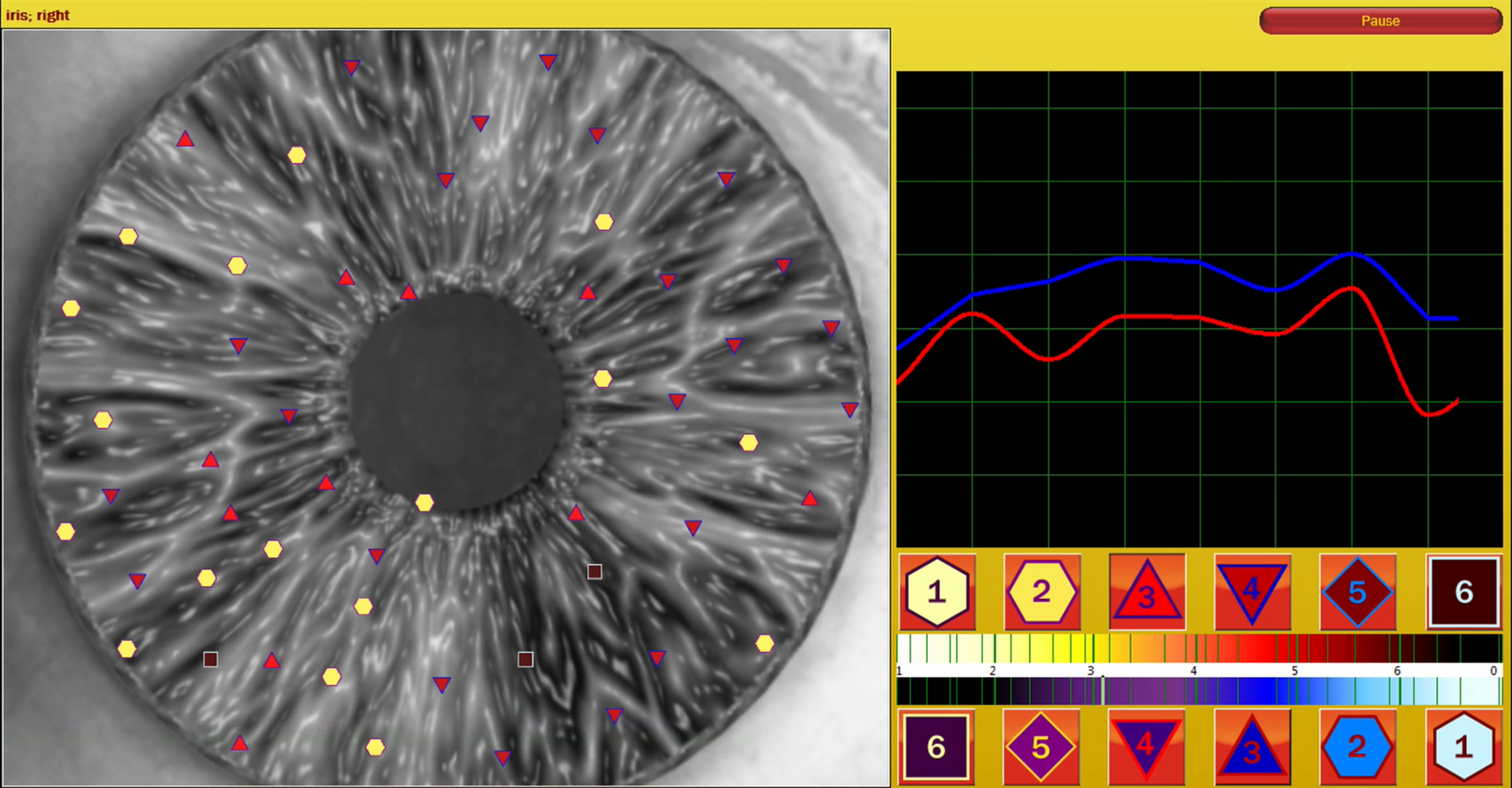Select the blue upward triangle 3 icon
1512x788 pixels.
1252,747
